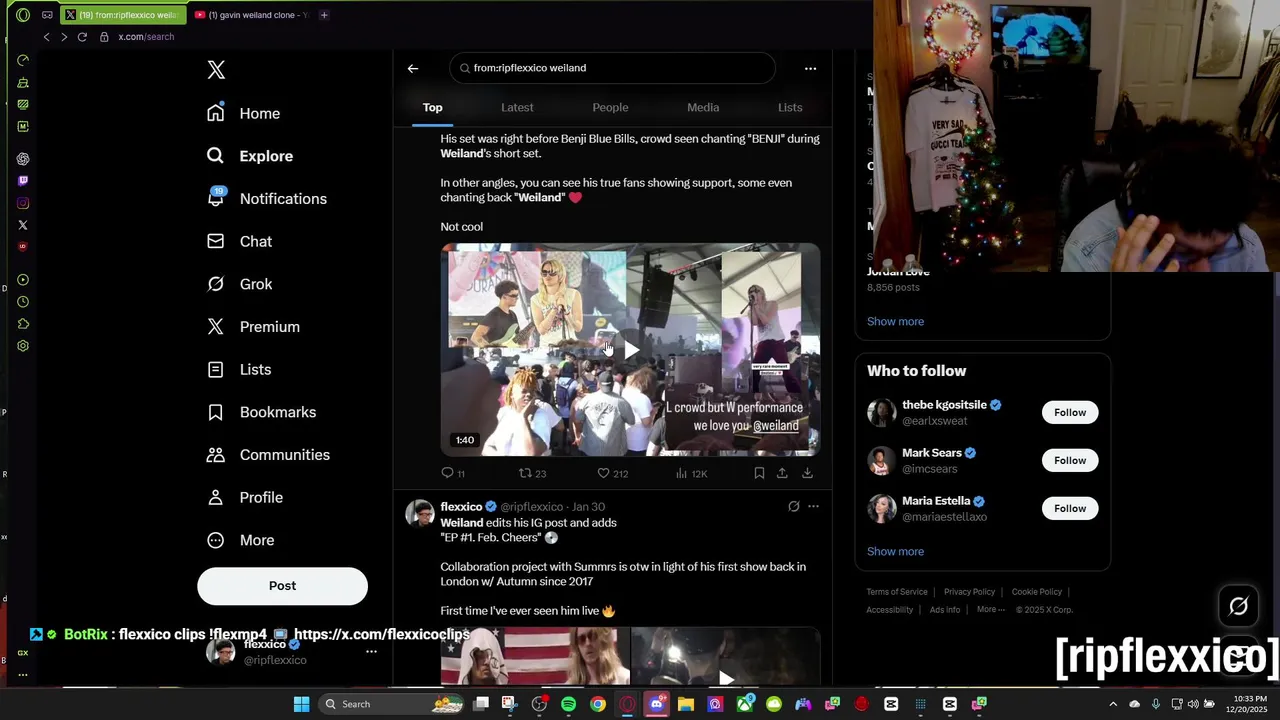Screen dimensions: 1280x720
Task: Follow Maria Estella
Action: pos(1070,508)
